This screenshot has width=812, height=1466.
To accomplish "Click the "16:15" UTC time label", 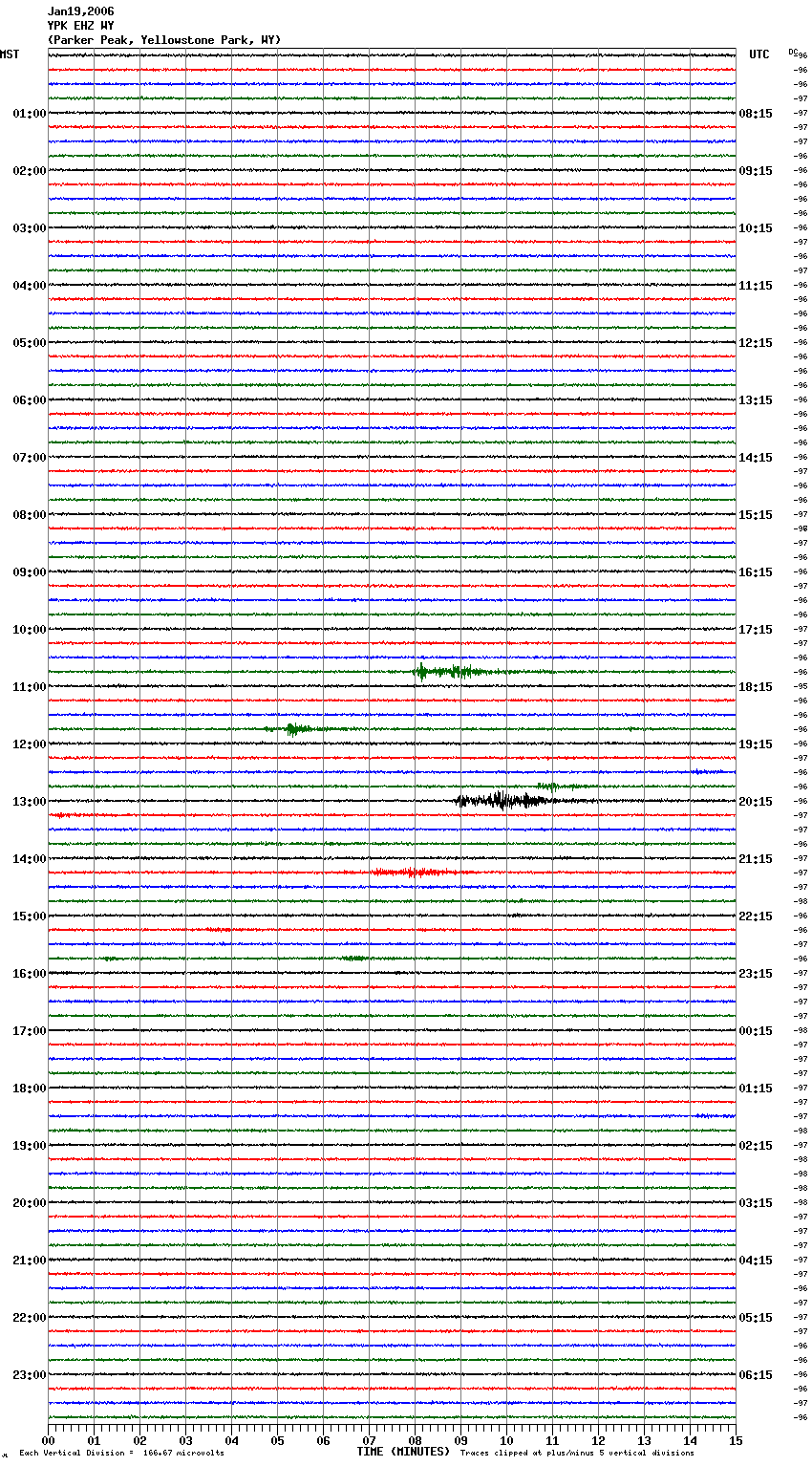I will pos(756,572).
